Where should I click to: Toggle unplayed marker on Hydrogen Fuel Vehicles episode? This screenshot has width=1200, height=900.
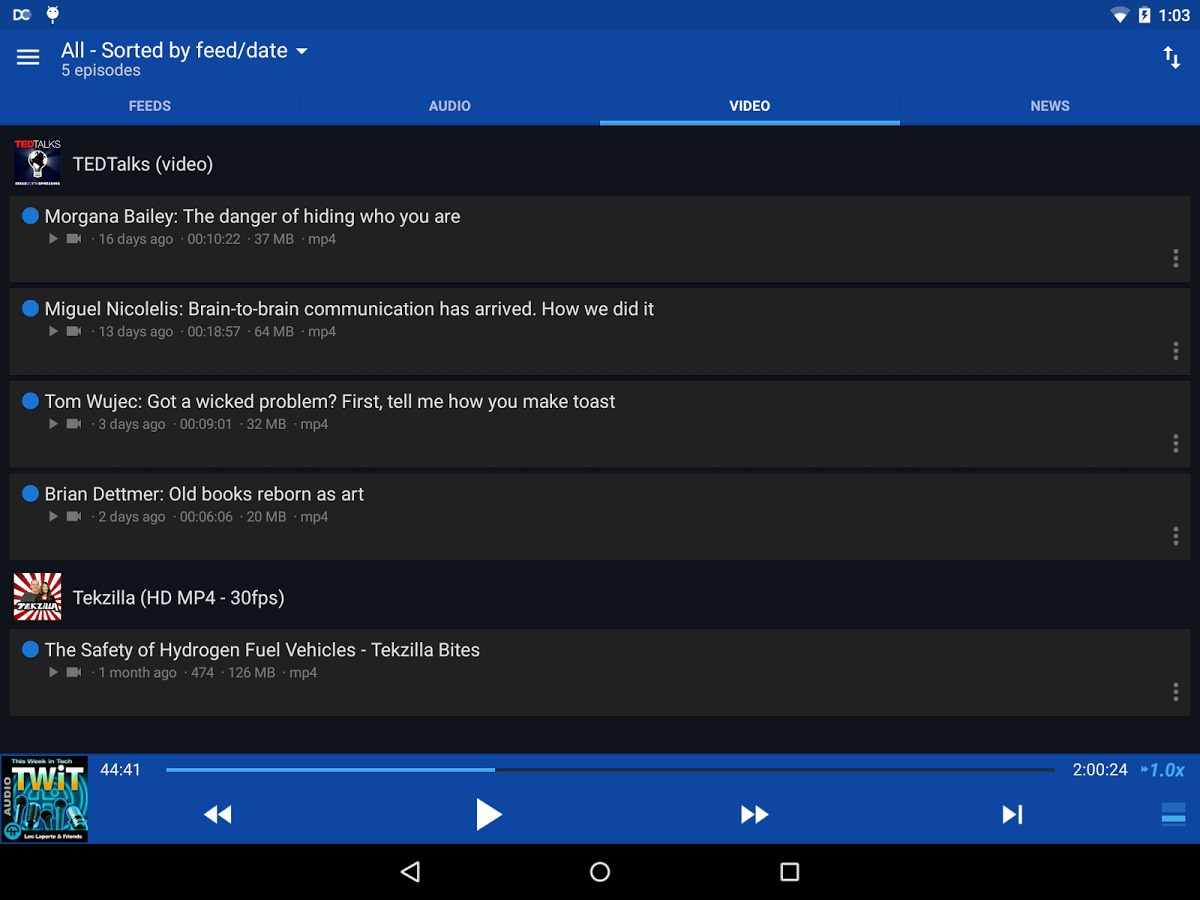coord(30,650)
